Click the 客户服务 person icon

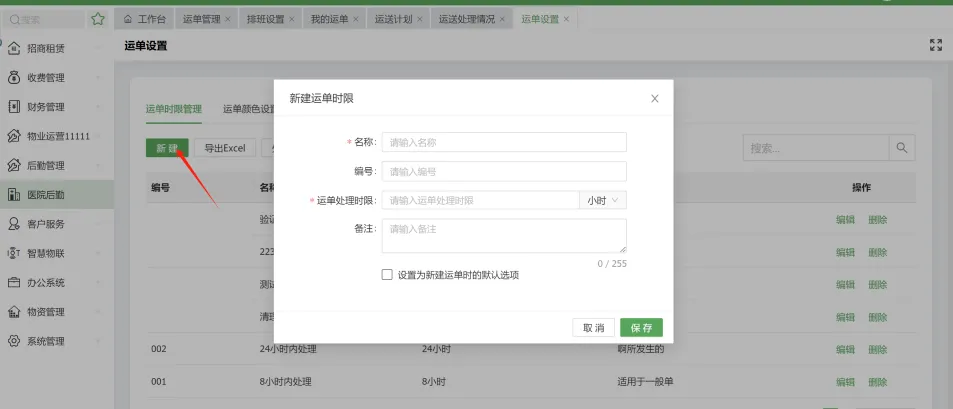click(x=14, y=224)
